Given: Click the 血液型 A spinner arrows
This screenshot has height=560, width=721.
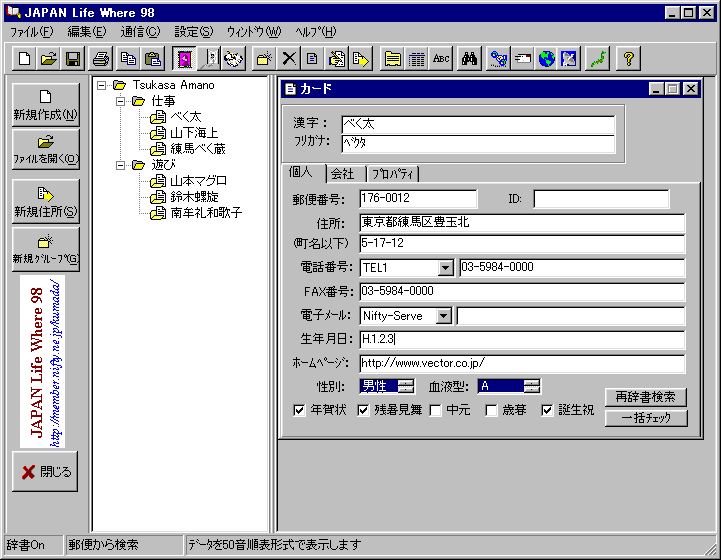Looking at the screenshot, I should click(532, 386).
